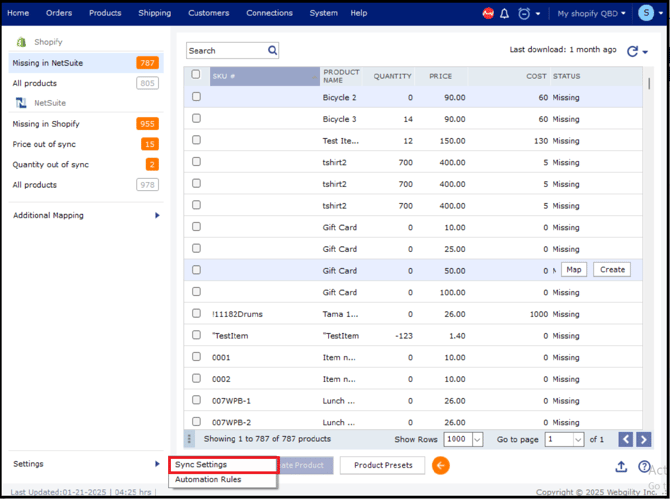Image resolution: width=670 pixels, height=499 pixels.
Task: Click the Product Presets button
Action: tap(382, 465)
